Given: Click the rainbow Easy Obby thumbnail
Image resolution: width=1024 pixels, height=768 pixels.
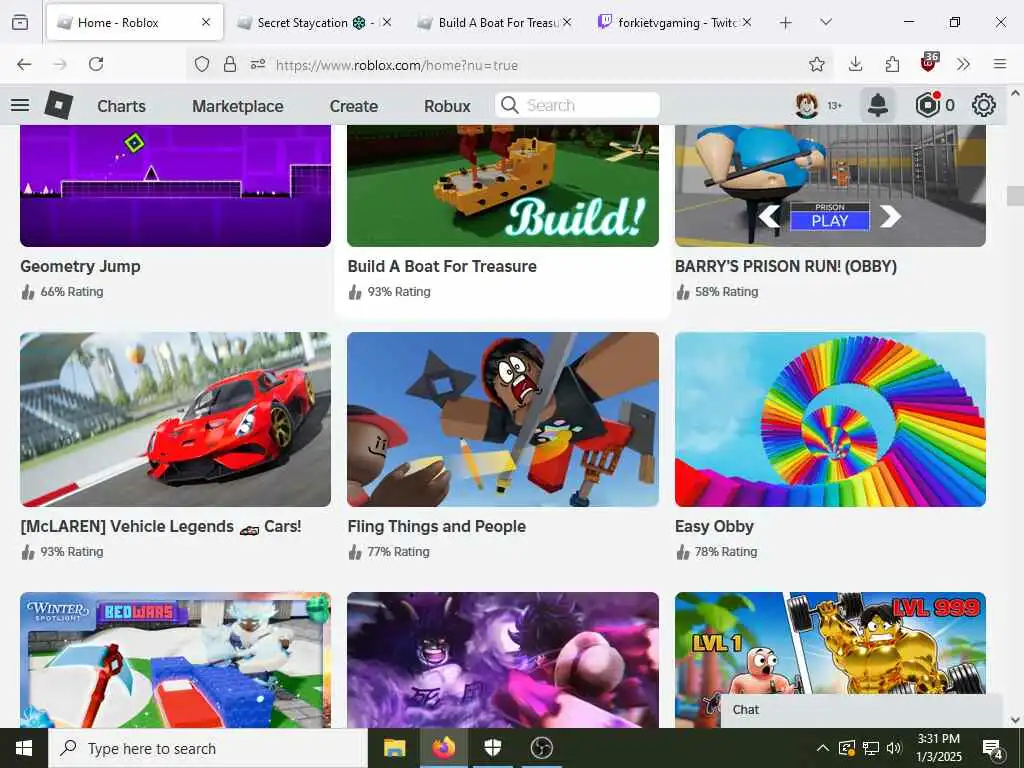Looking at the screenshot, I should 830,419.
